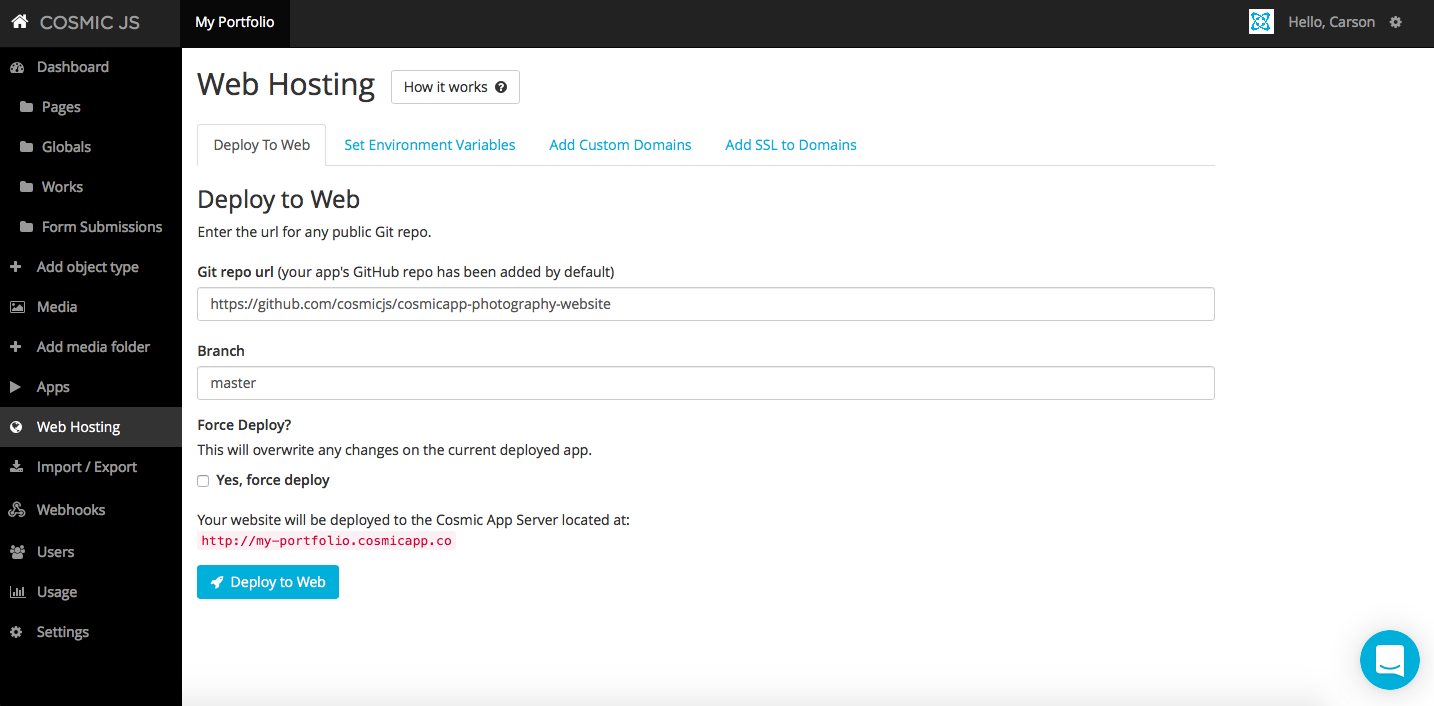The image size is (1434, 706).
Task: Click the Webhooks icon in the sidebar
Action: click(16, 510)
